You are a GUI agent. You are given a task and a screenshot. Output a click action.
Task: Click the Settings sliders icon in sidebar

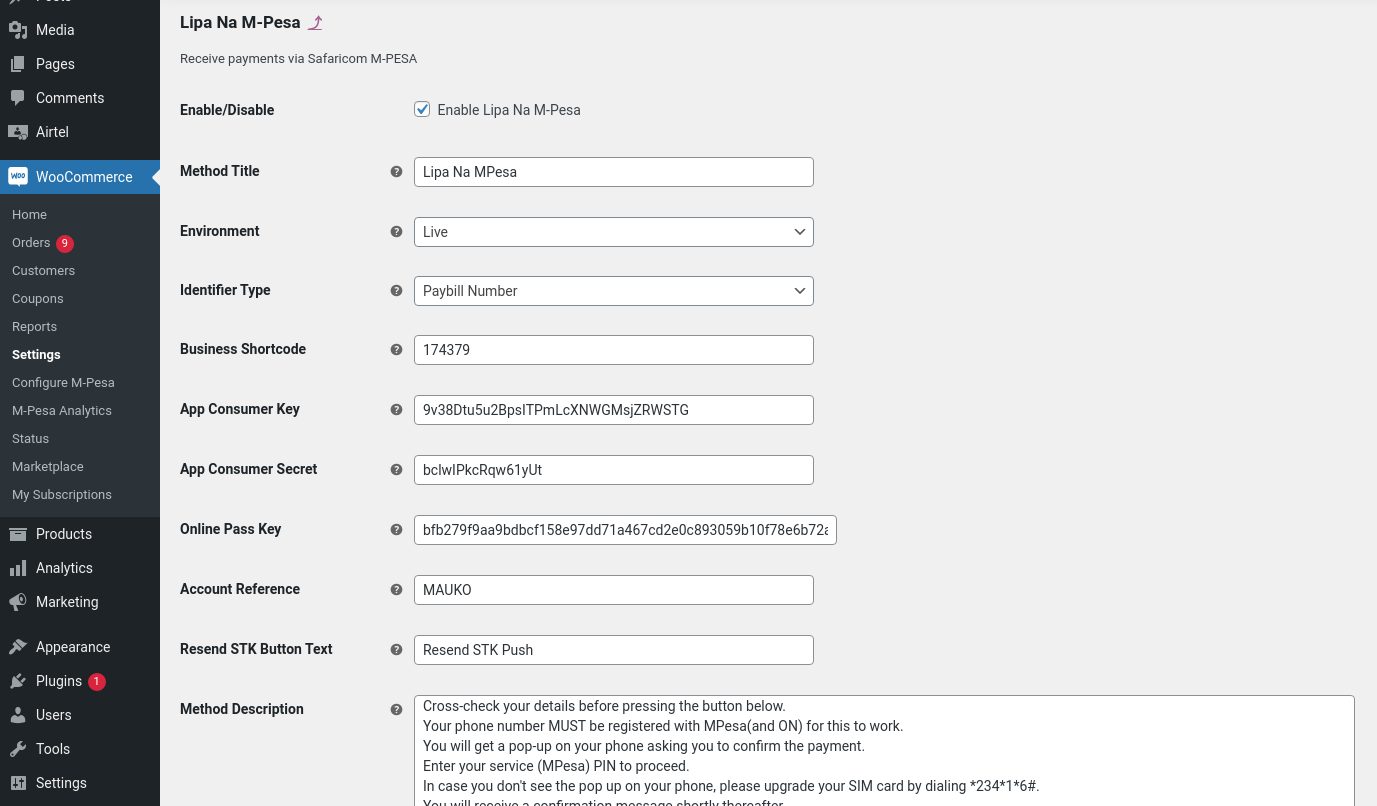point(18,783)
